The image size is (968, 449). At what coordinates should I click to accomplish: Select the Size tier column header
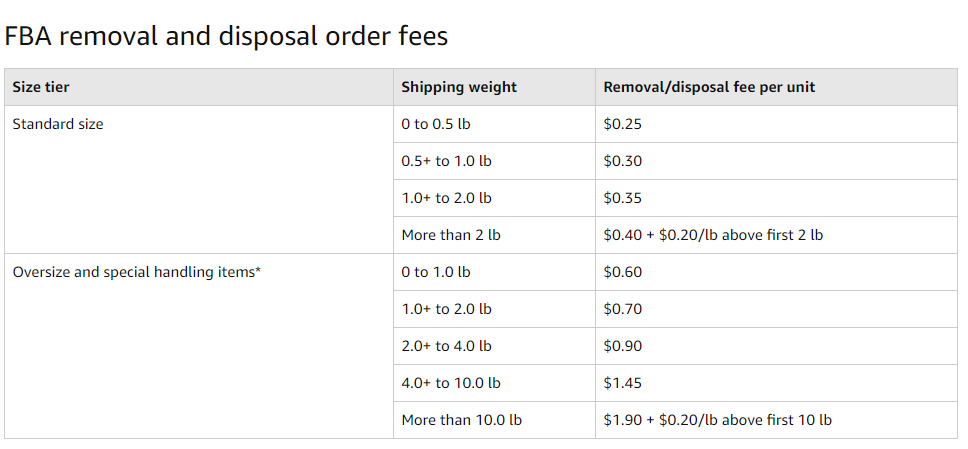199,87
